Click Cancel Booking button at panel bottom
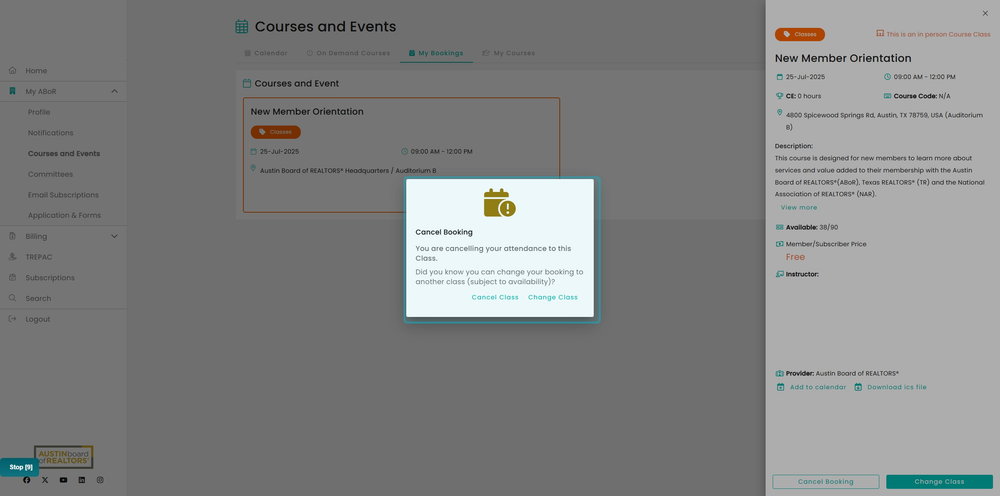Screen dimensions: 1000x496 pos(825,481)
